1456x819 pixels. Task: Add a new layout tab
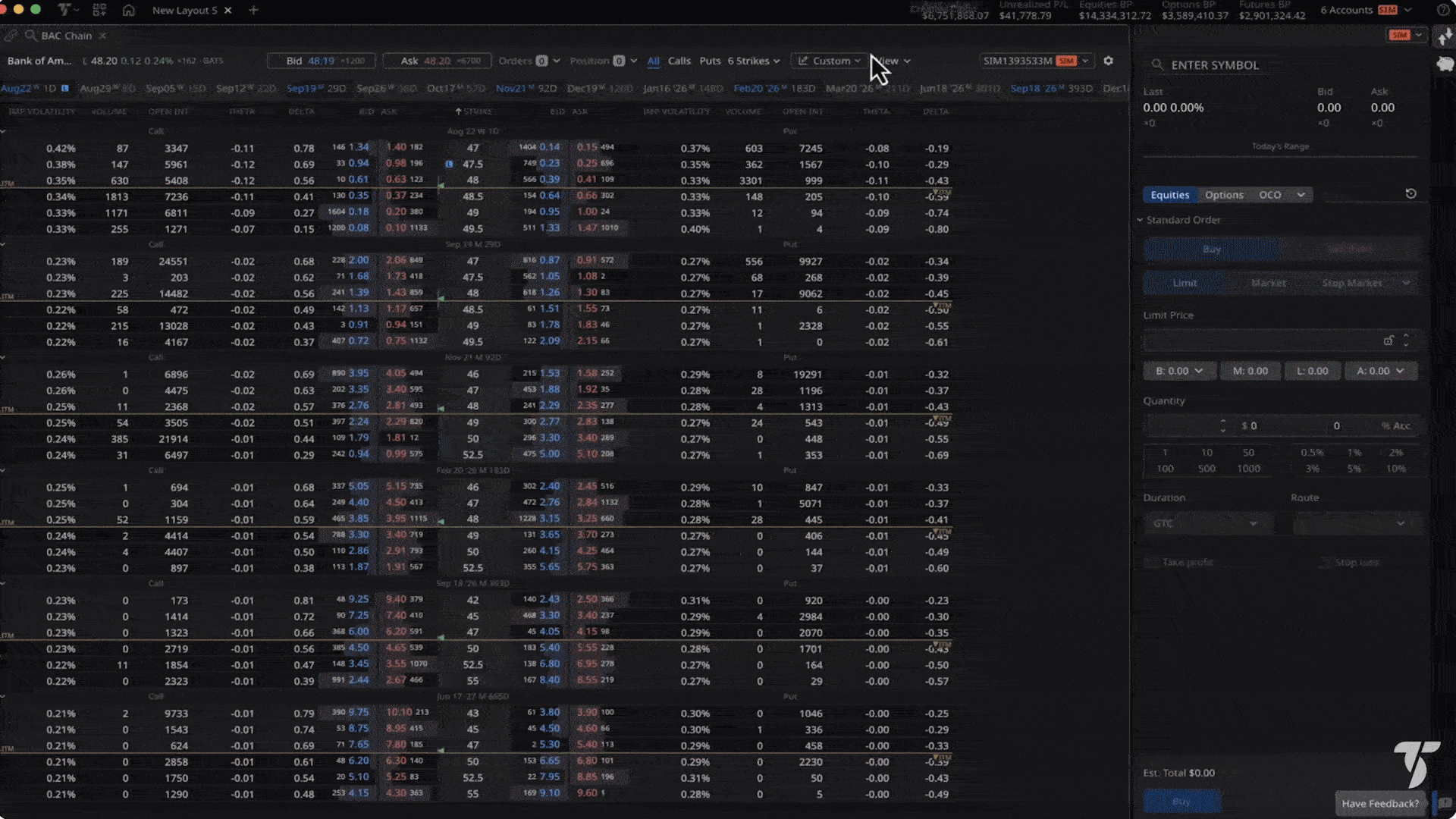(253, 11)
